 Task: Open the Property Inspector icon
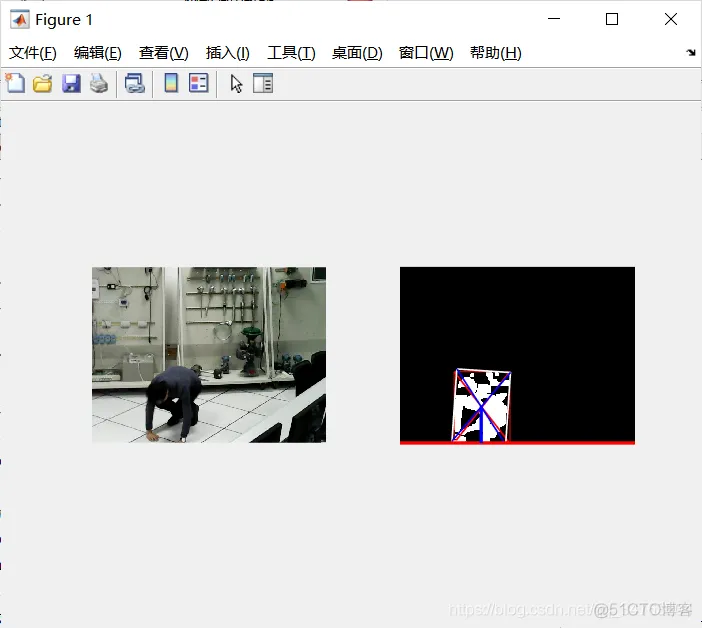tap(263, 84)
